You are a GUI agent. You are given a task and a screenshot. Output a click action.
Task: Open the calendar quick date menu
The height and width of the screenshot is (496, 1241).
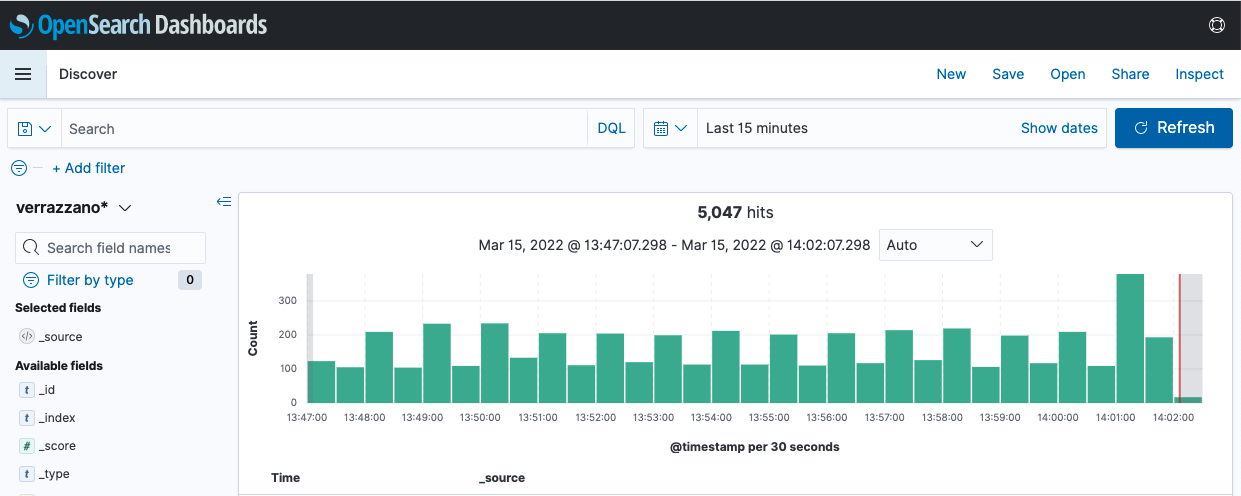(670, 128)
